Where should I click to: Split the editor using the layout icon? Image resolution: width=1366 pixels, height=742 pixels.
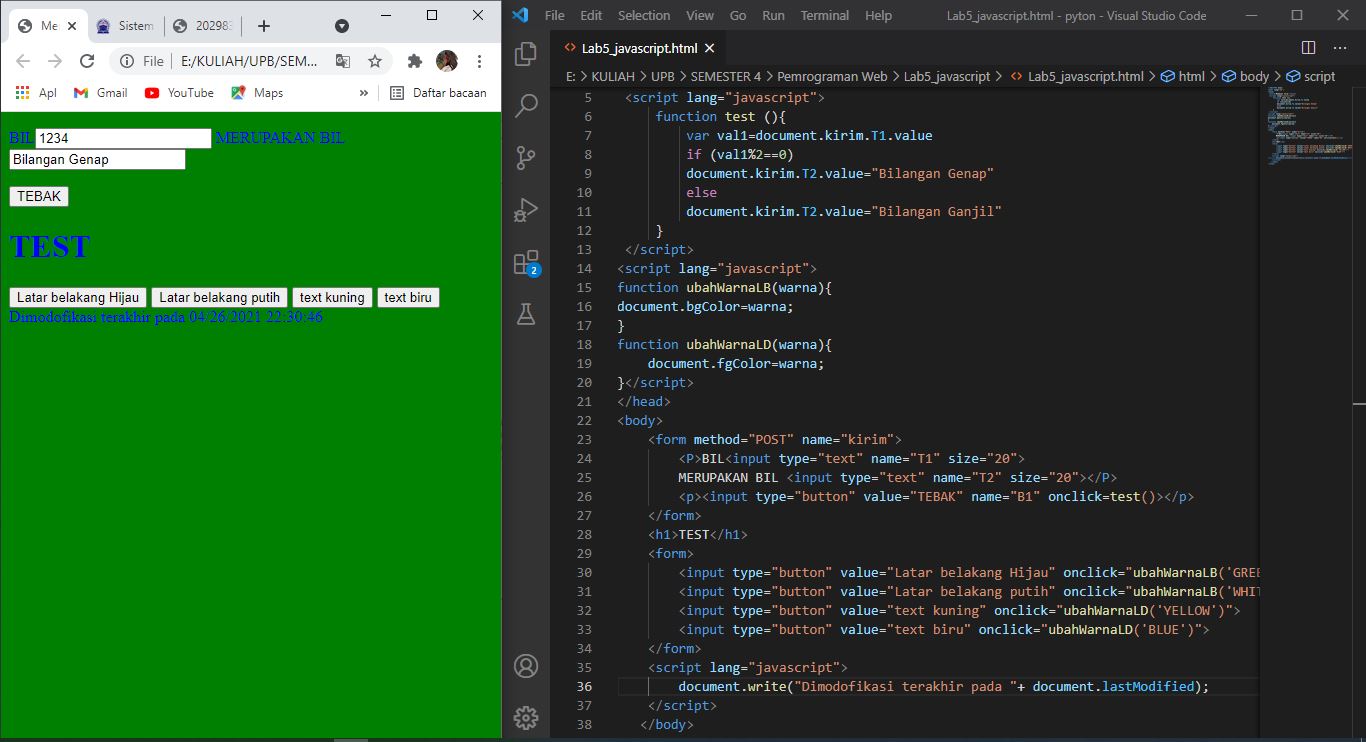(x=1308, y=46)
